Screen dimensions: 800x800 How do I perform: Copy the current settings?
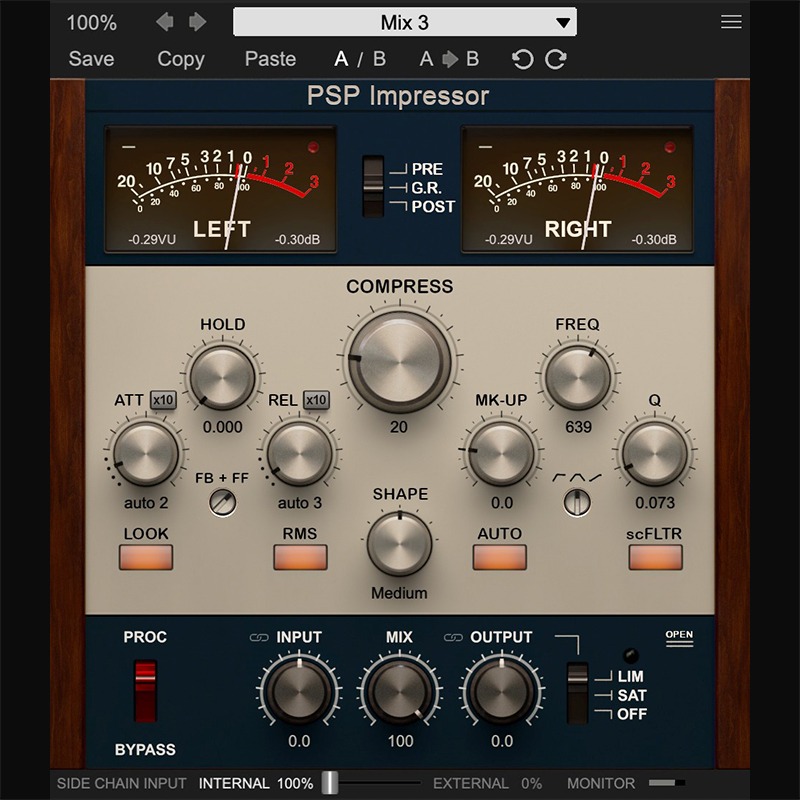(181, 59)
